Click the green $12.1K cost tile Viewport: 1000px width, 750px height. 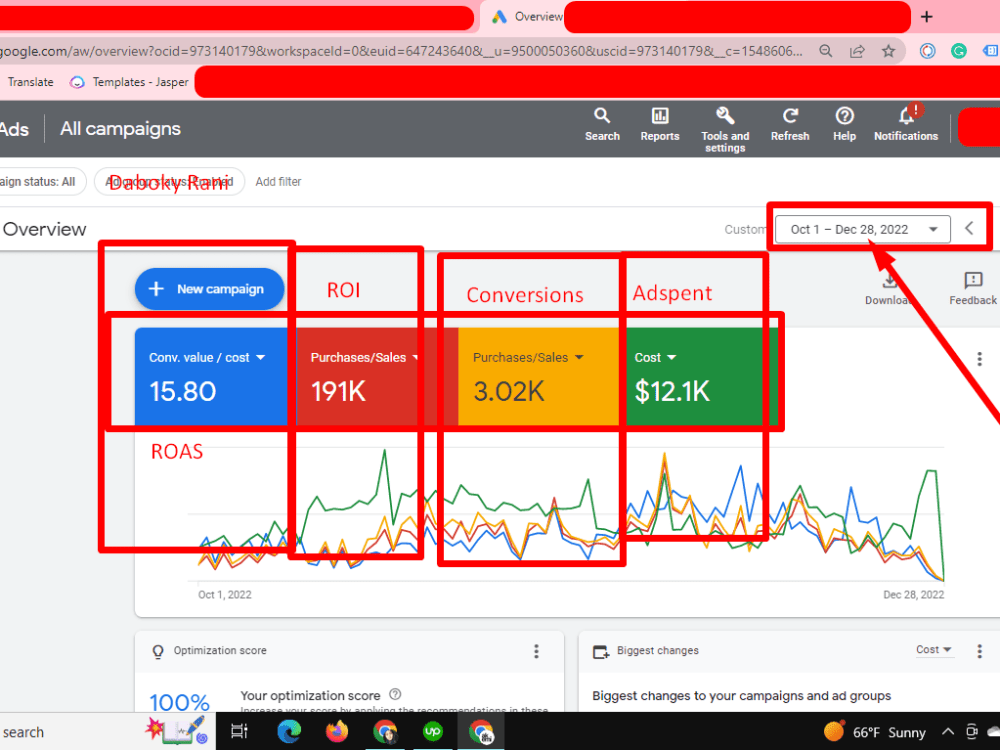(x=699, y=376)
